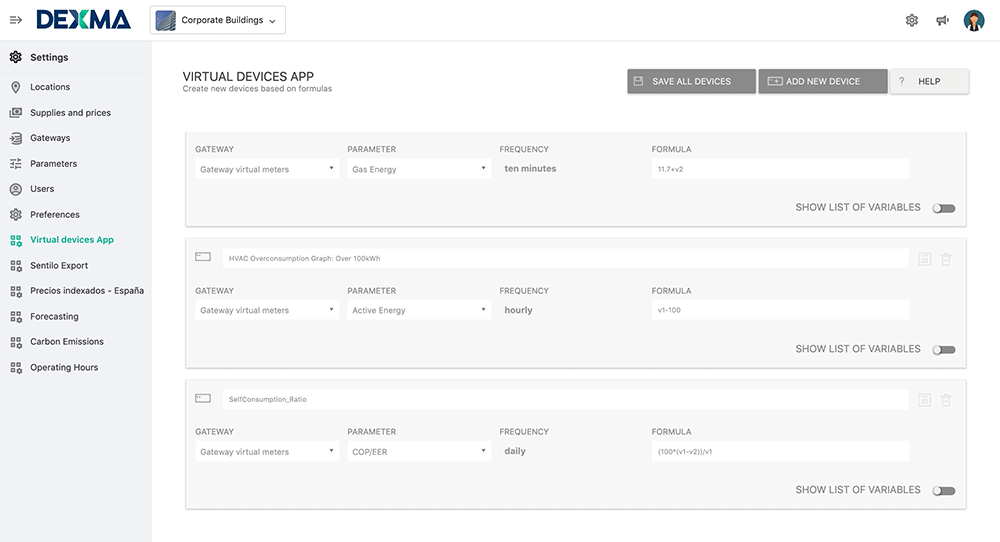
Task: Click the Operating Hours app icon
Action: tap(16, 368)
